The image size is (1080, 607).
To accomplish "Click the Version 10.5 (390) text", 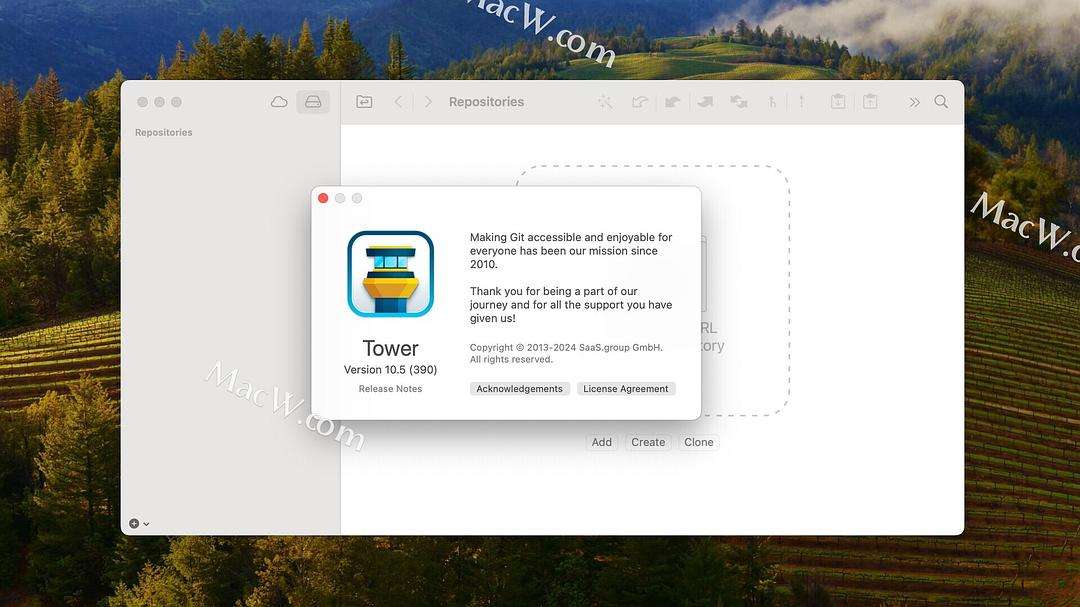I will 391,370.
